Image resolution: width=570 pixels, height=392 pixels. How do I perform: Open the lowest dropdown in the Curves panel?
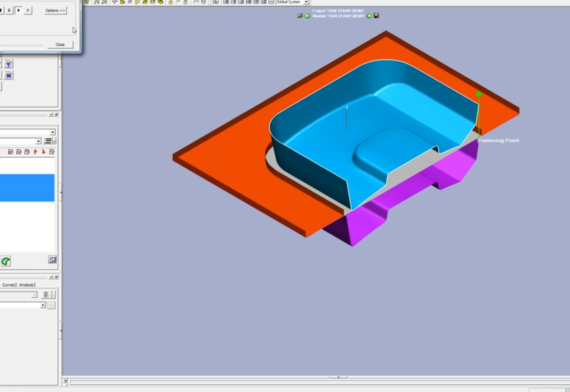point(43,305)
